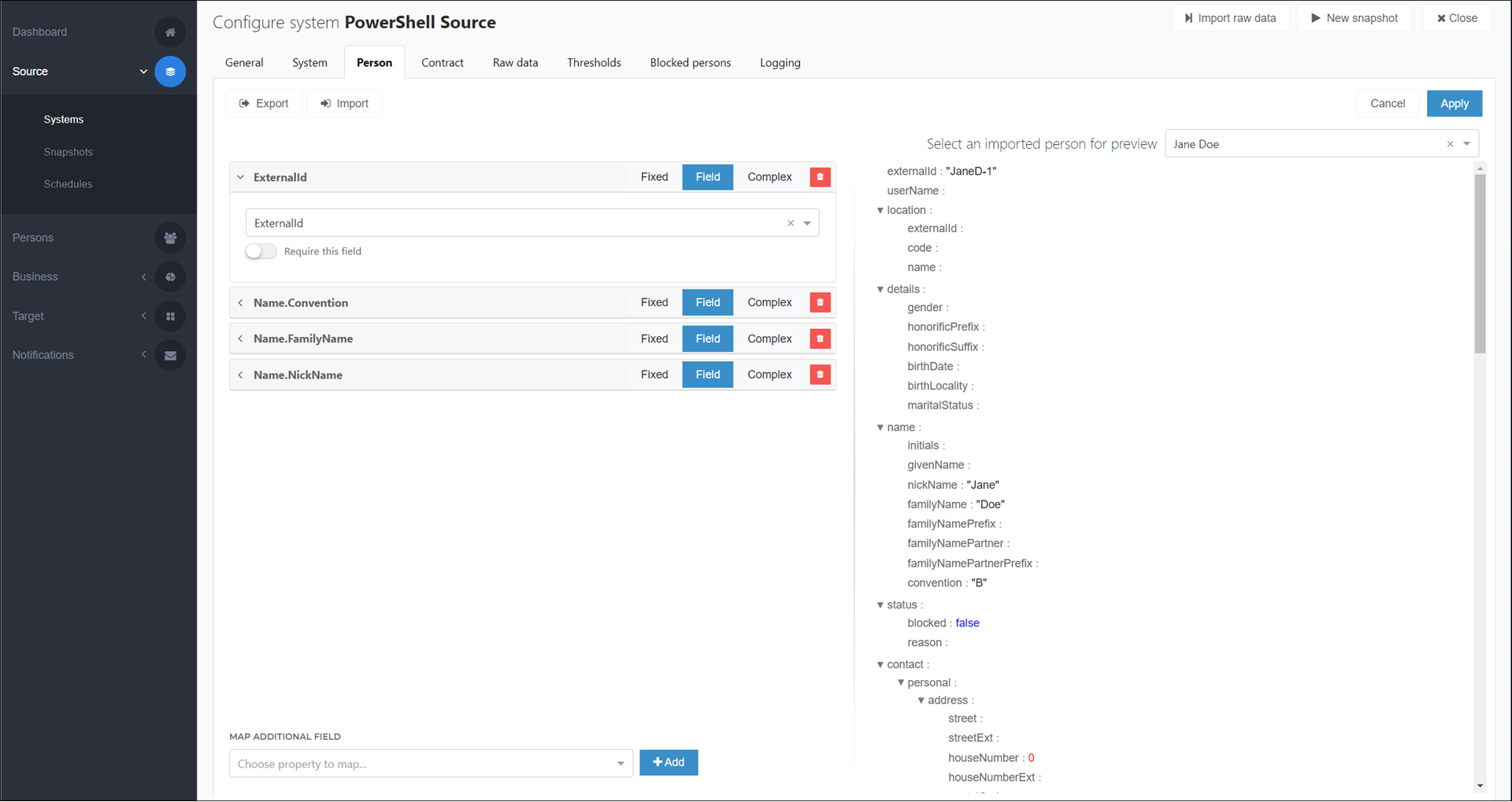Collapse the Source sidebar menu
The image size is (1512, 802).
(143, 72)
